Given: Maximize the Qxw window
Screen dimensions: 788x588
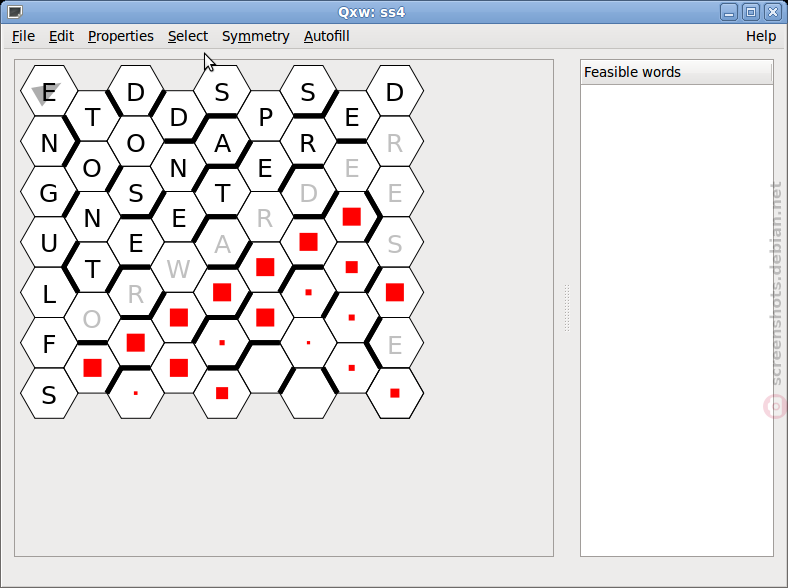Looking at the screenshot, I should [x=751, y=12].
